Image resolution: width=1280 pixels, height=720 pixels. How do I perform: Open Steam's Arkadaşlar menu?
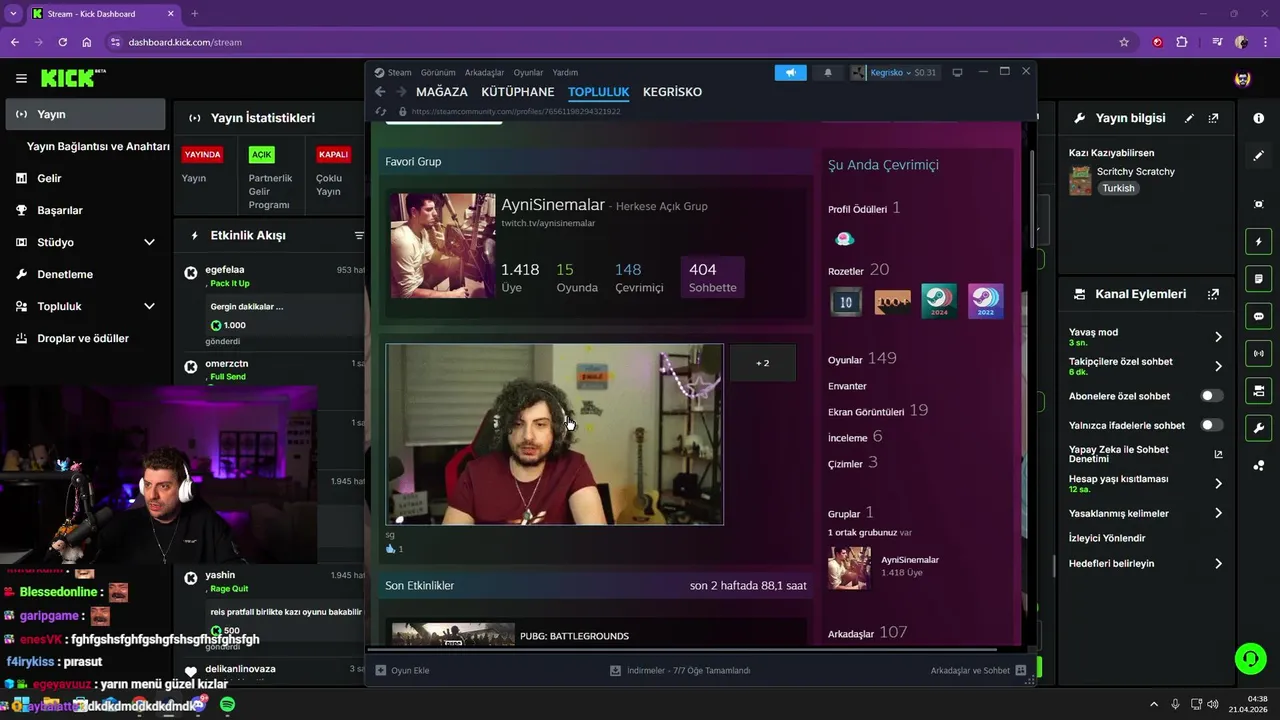click(x=485, y=73)
